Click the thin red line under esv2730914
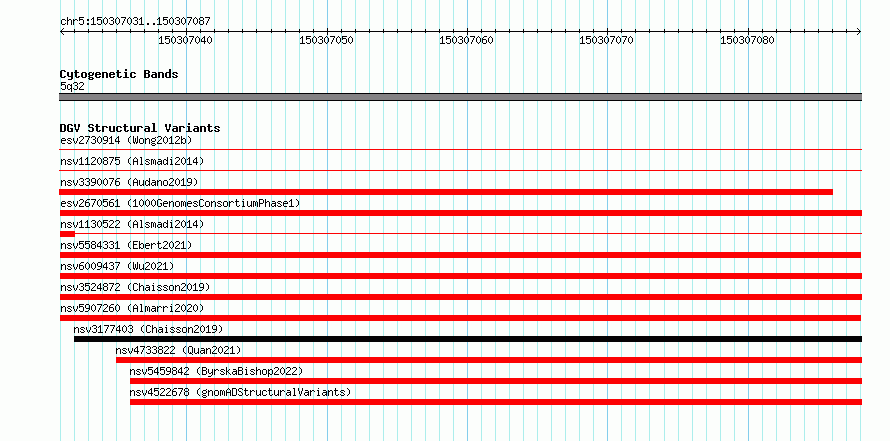This screenshot has height=441, width=890. (460, 150)
